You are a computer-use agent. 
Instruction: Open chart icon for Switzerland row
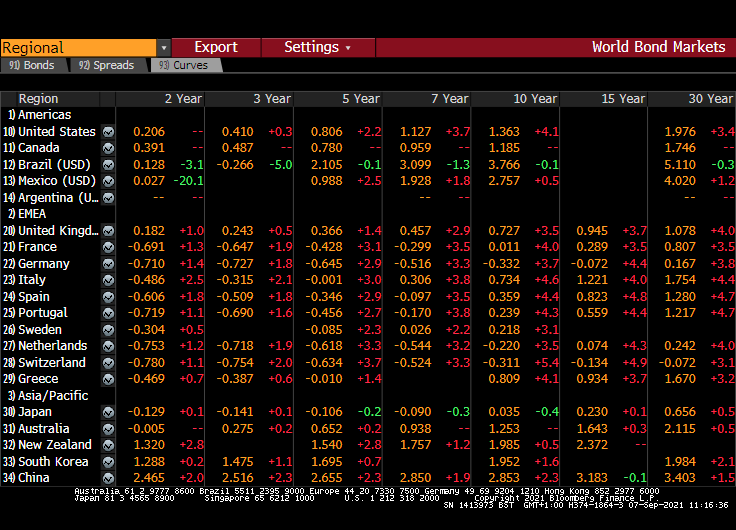(108, 363)
